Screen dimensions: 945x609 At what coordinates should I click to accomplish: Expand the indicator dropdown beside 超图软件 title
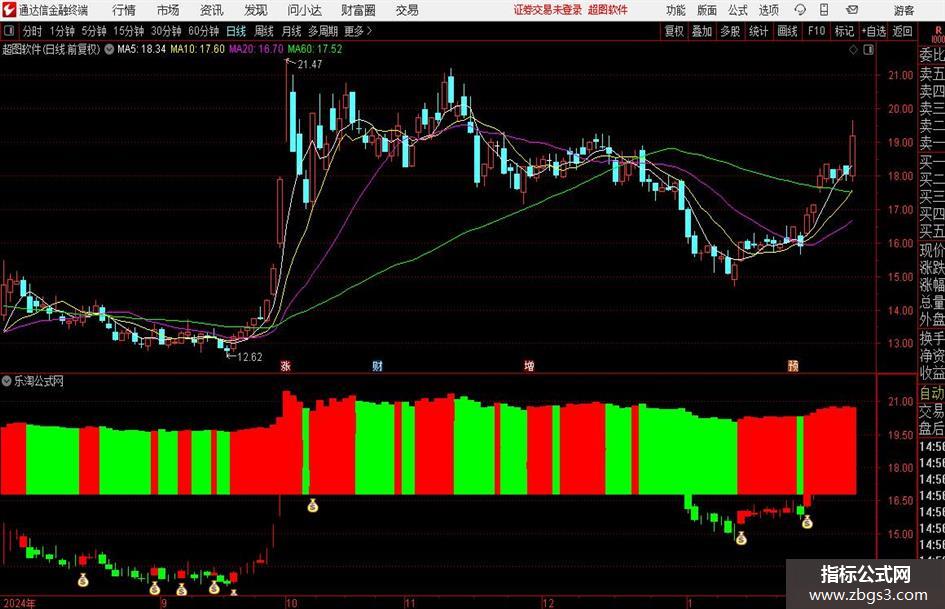click(109, 49)
